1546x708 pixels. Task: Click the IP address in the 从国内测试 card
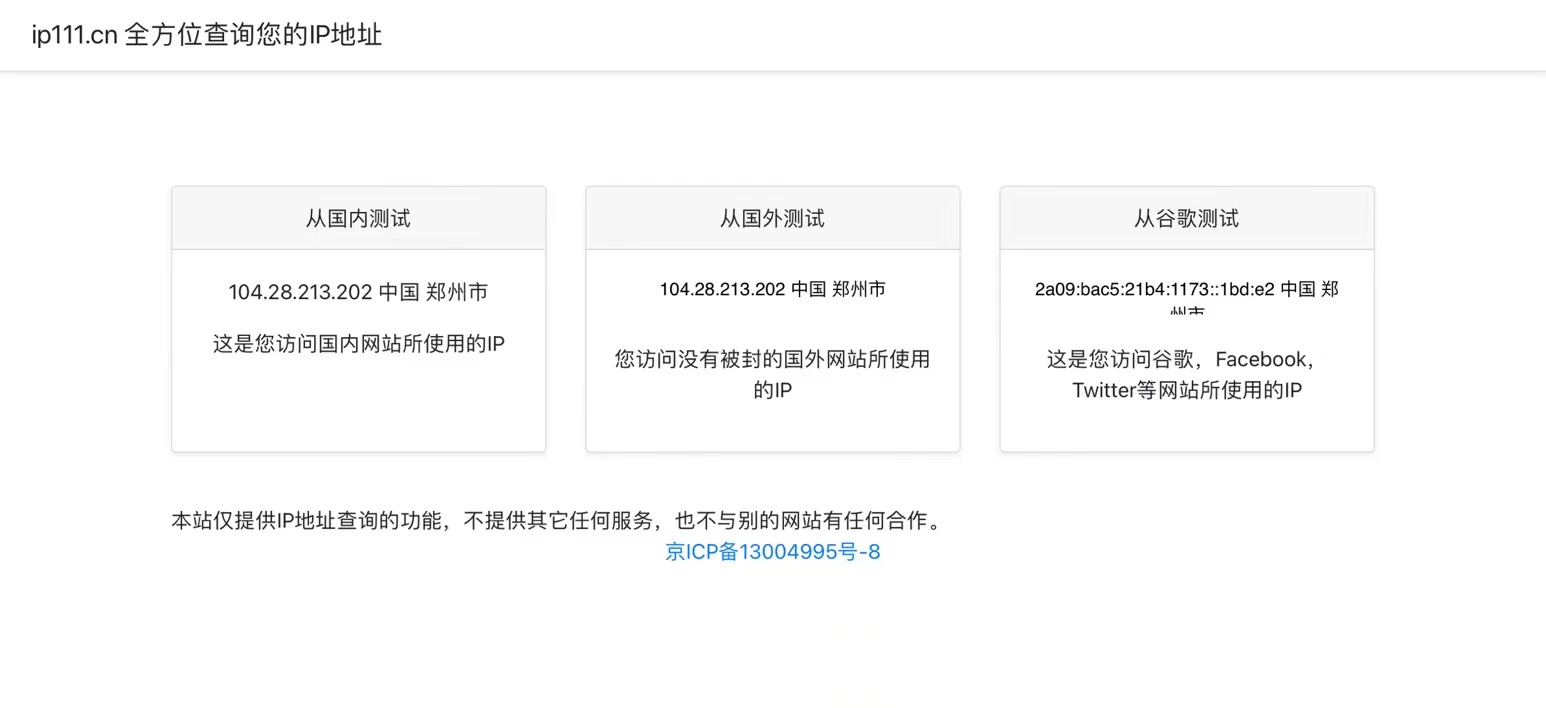300,292
